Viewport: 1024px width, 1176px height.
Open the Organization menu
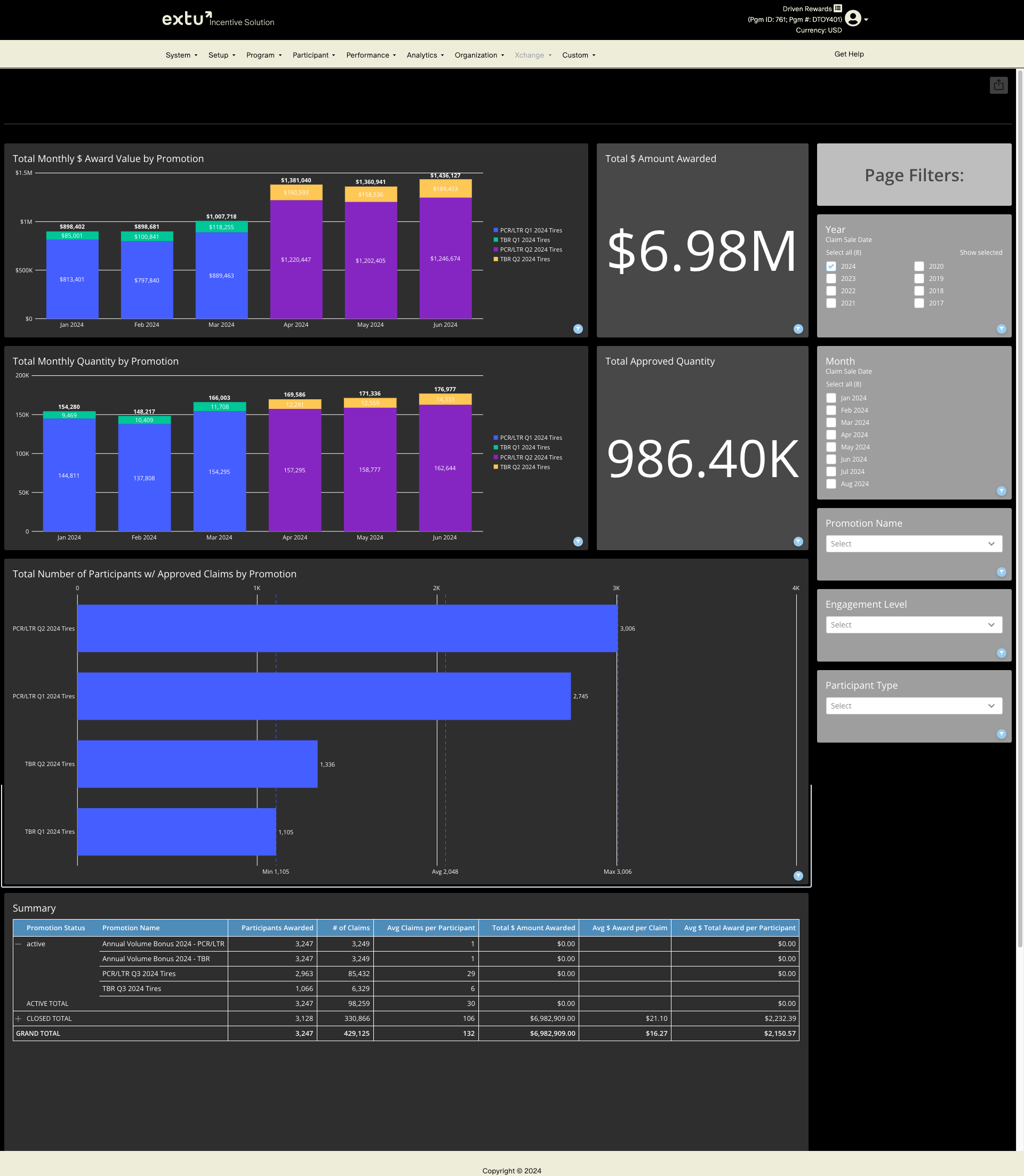[x=479, y=55]
